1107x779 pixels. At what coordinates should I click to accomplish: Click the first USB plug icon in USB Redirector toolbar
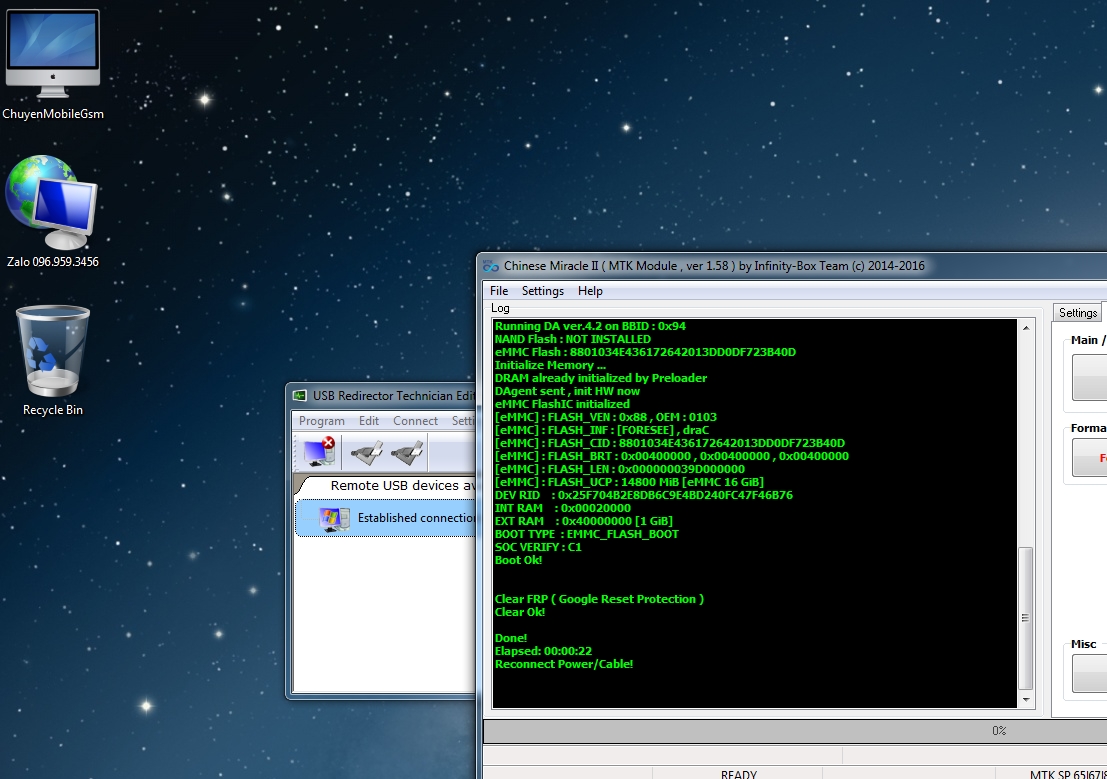(x=367, y=452)
